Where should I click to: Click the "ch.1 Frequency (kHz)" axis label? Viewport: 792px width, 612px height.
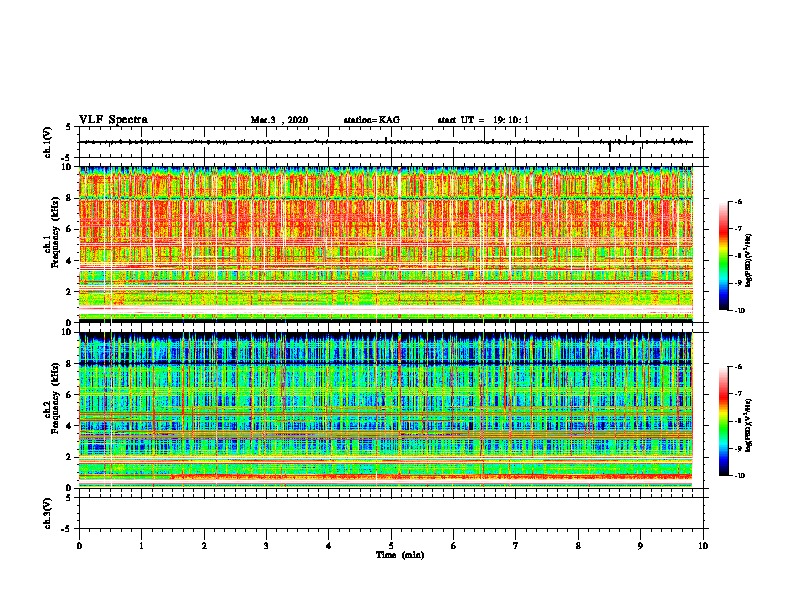click(52, 232)
